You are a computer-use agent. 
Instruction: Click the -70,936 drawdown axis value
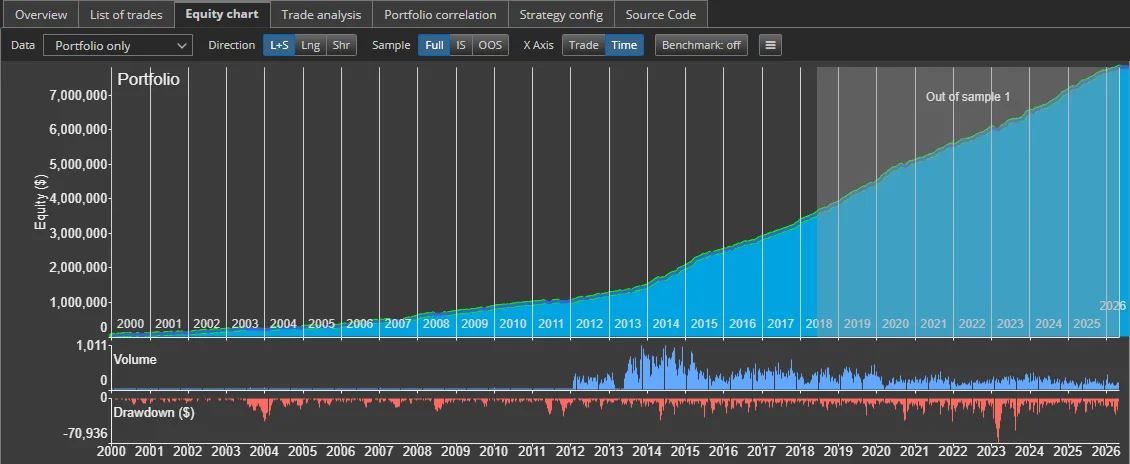point(85,434)
